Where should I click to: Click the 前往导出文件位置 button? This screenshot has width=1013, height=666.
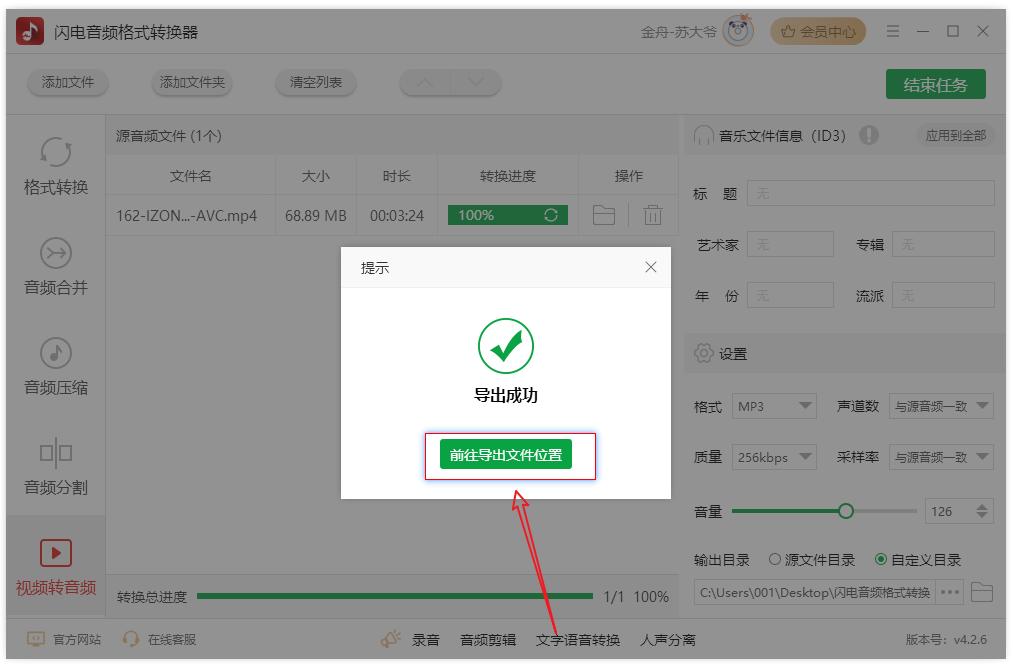coord(506,455)
